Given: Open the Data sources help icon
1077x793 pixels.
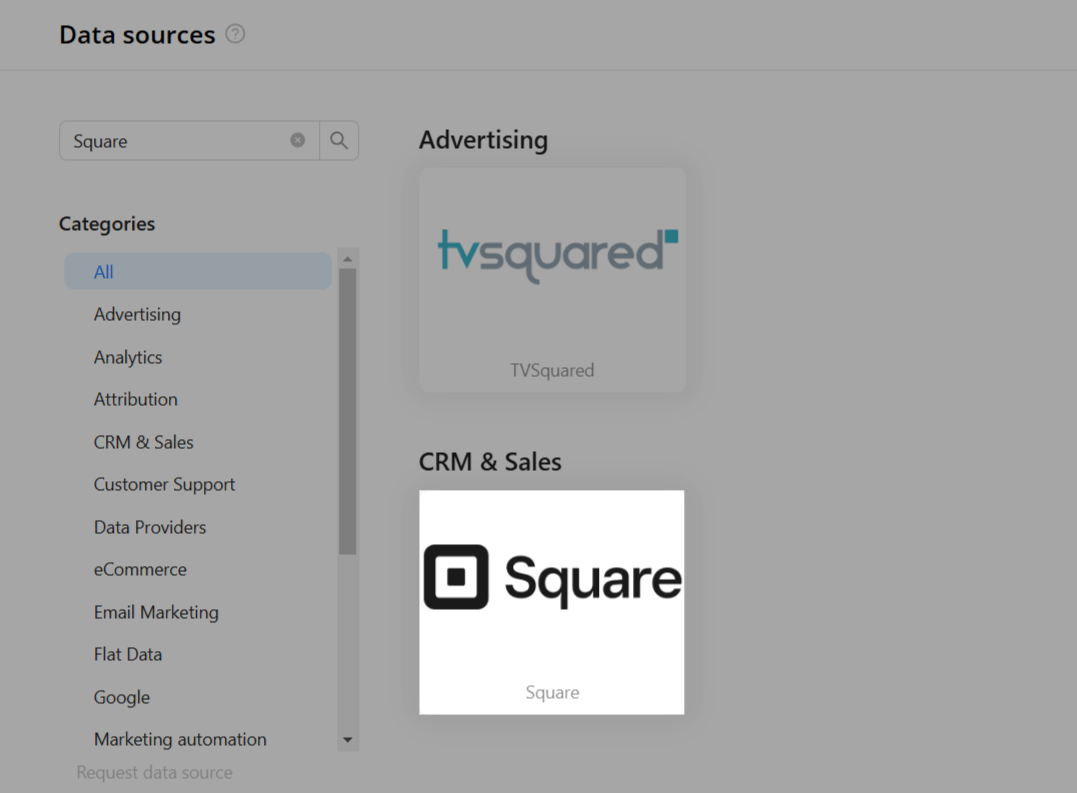Looking at the screenshot, I should point(235,34).
